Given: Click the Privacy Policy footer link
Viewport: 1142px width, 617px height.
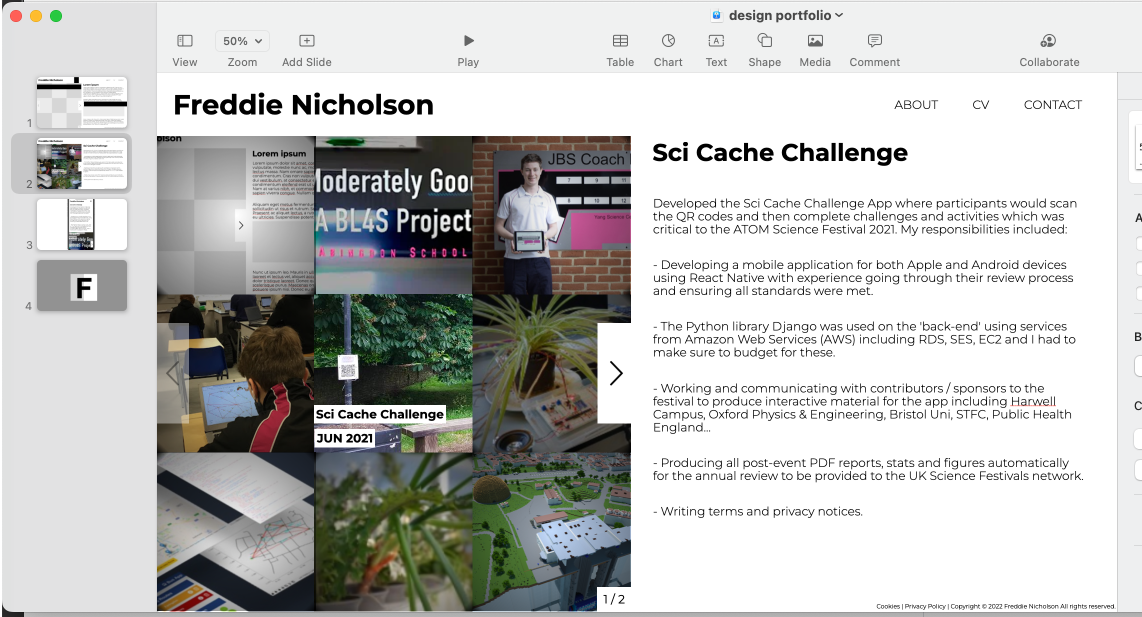Looking at the screenshot, I should click(x=924, y=606).
